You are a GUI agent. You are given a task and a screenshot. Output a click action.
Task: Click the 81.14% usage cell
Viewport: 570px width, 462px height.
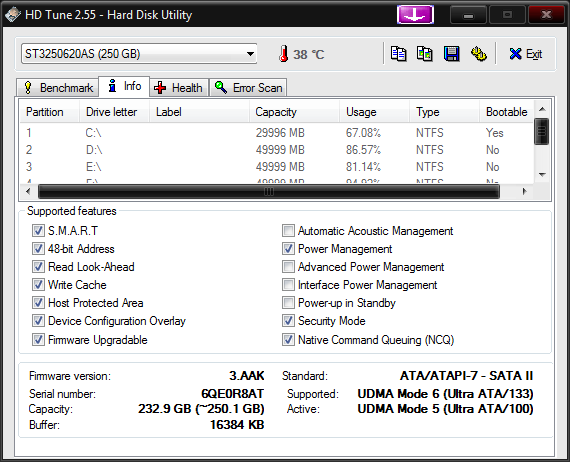[363, 167]
